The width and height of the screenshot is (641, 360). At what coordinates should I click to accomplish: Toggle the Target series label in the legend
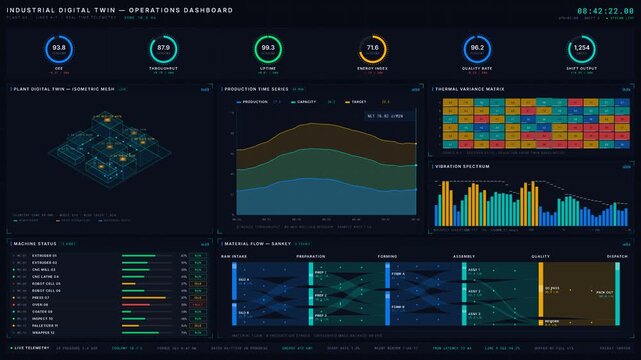(x=359, y=102)
